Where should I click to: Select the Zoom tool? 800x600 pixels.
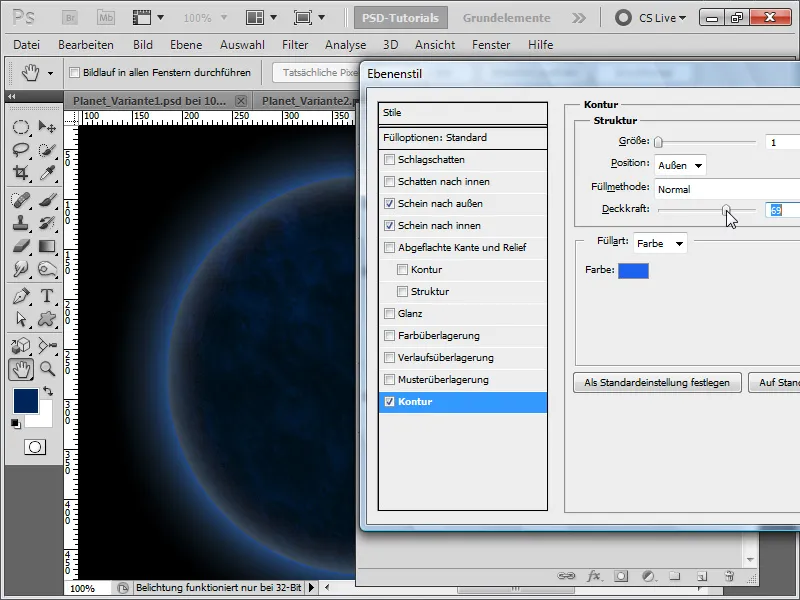click(x=47, y=368)
